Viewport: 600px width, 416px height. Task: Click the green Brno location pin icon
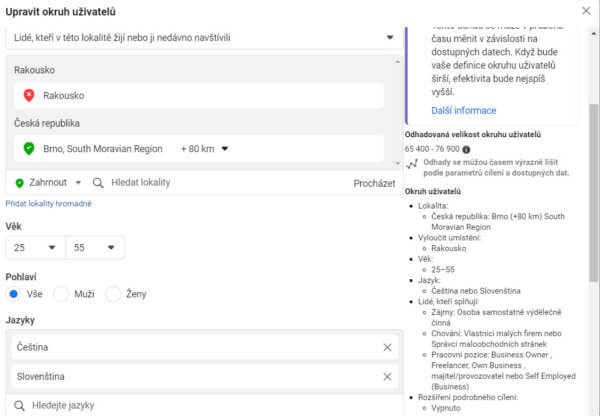click(29, 148)
